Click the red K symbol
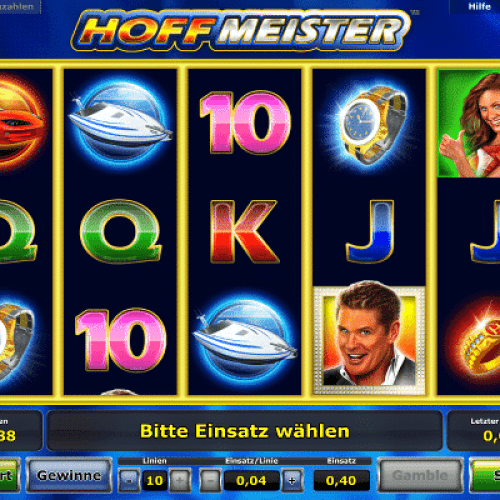This screenshot has height=500, width=500. pos(244,231)
